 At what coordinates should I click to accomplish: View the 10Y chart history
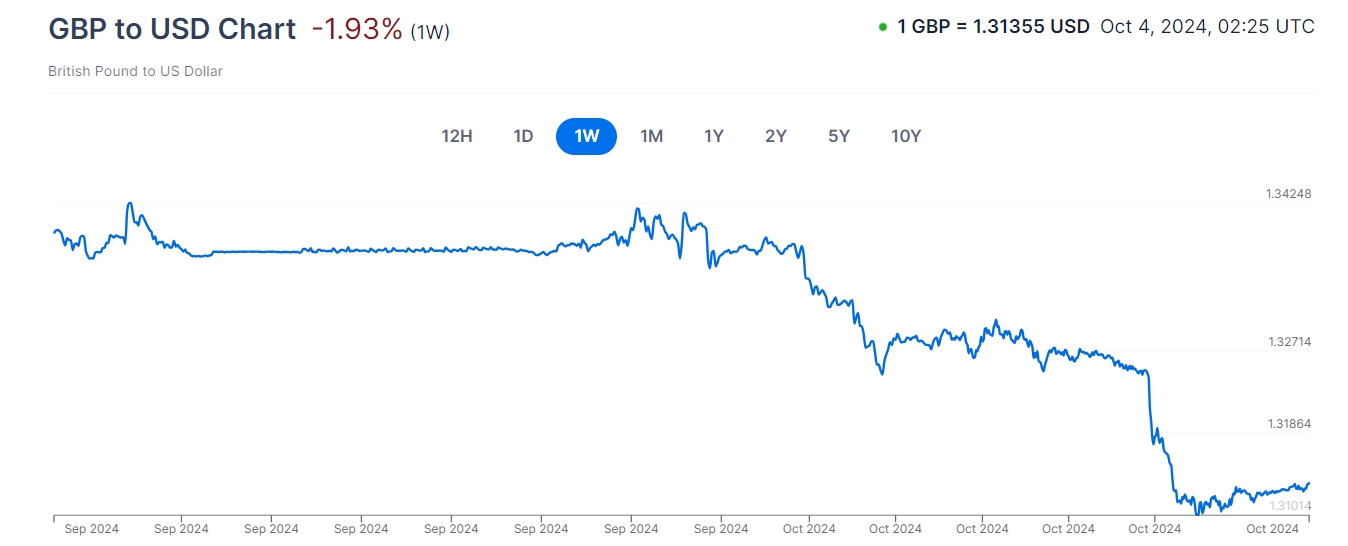pyautogui.click(x=906, y=136)
